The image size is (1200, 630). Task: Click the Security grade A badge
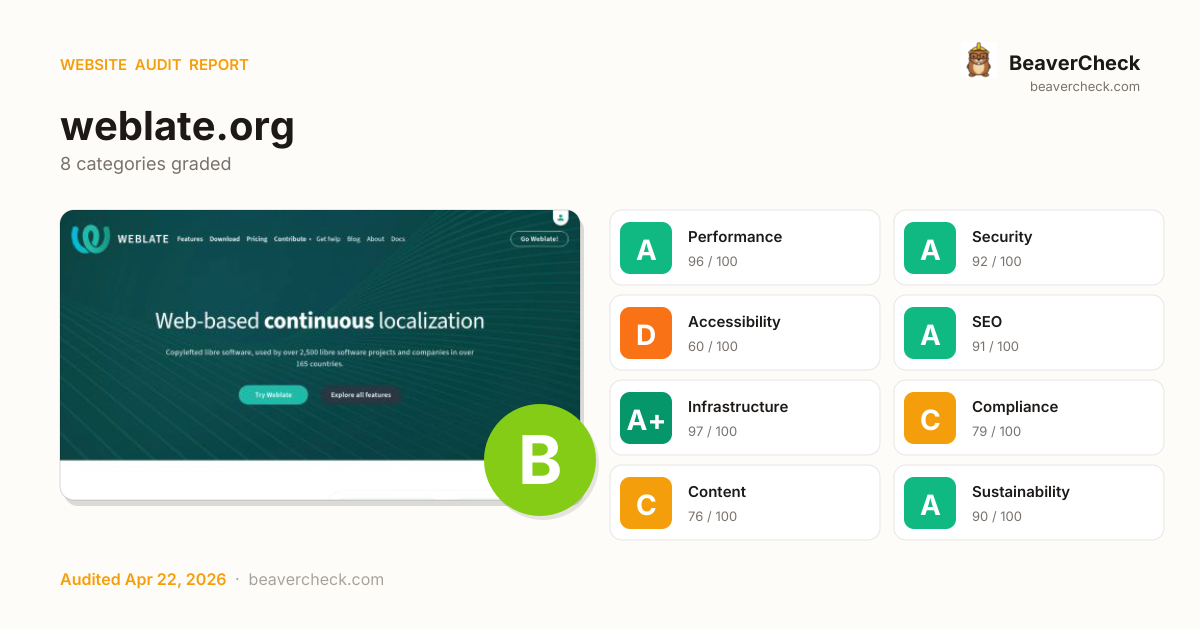click(930, 248)
